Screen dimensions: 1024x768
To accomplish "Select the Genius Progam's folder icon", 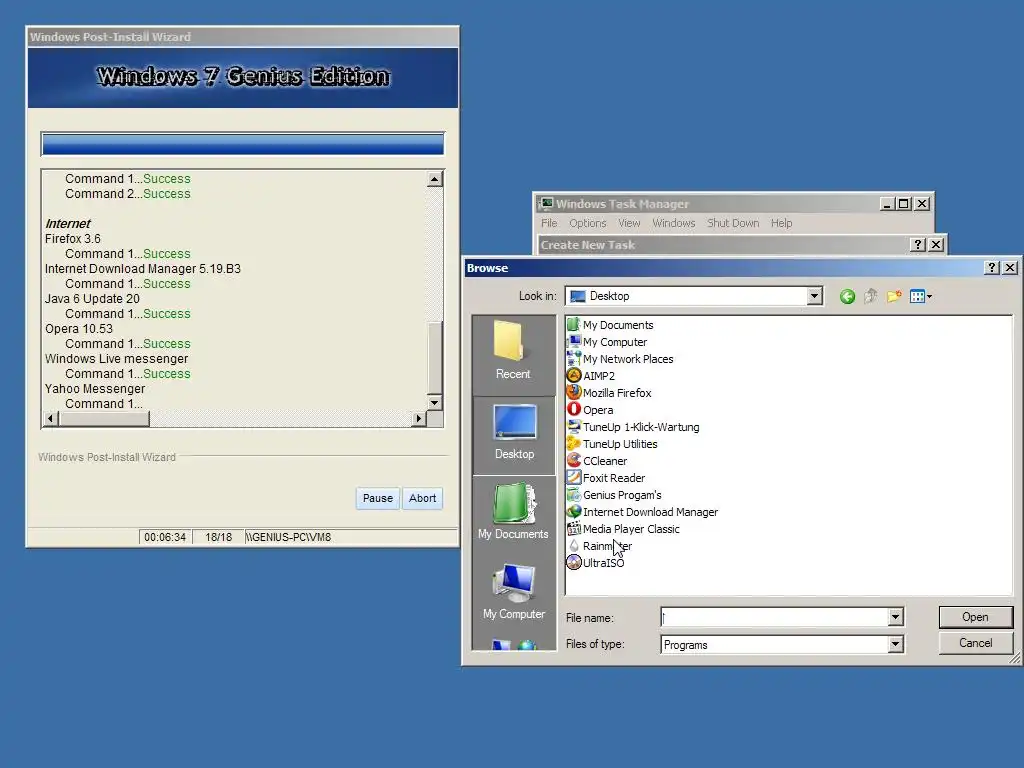I will tap(573, 494).
